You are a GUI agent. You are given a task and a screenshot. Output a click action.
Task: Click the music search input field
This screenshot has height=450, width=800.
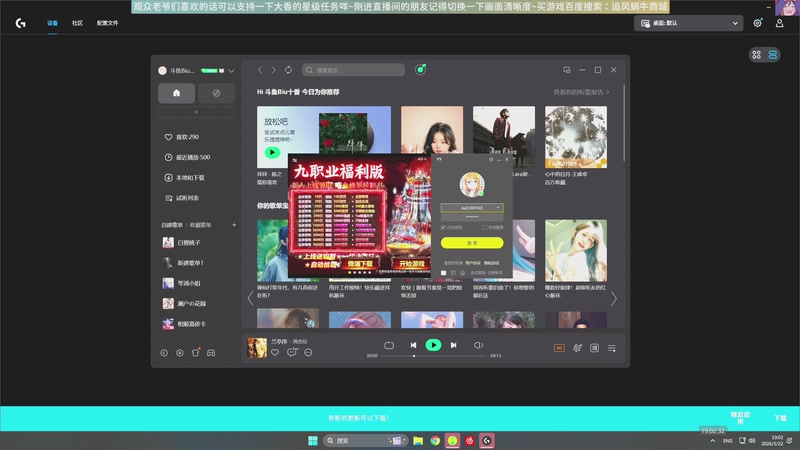click(354, 70)
